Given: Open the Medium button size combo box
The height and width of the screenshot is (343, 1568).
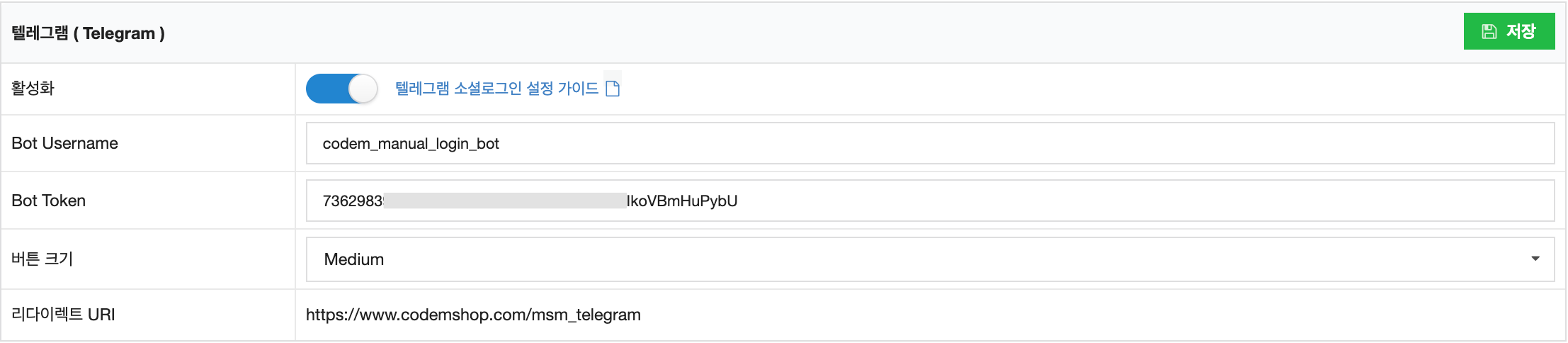Looking at the screenshot, I should click(x=930, y=259).
